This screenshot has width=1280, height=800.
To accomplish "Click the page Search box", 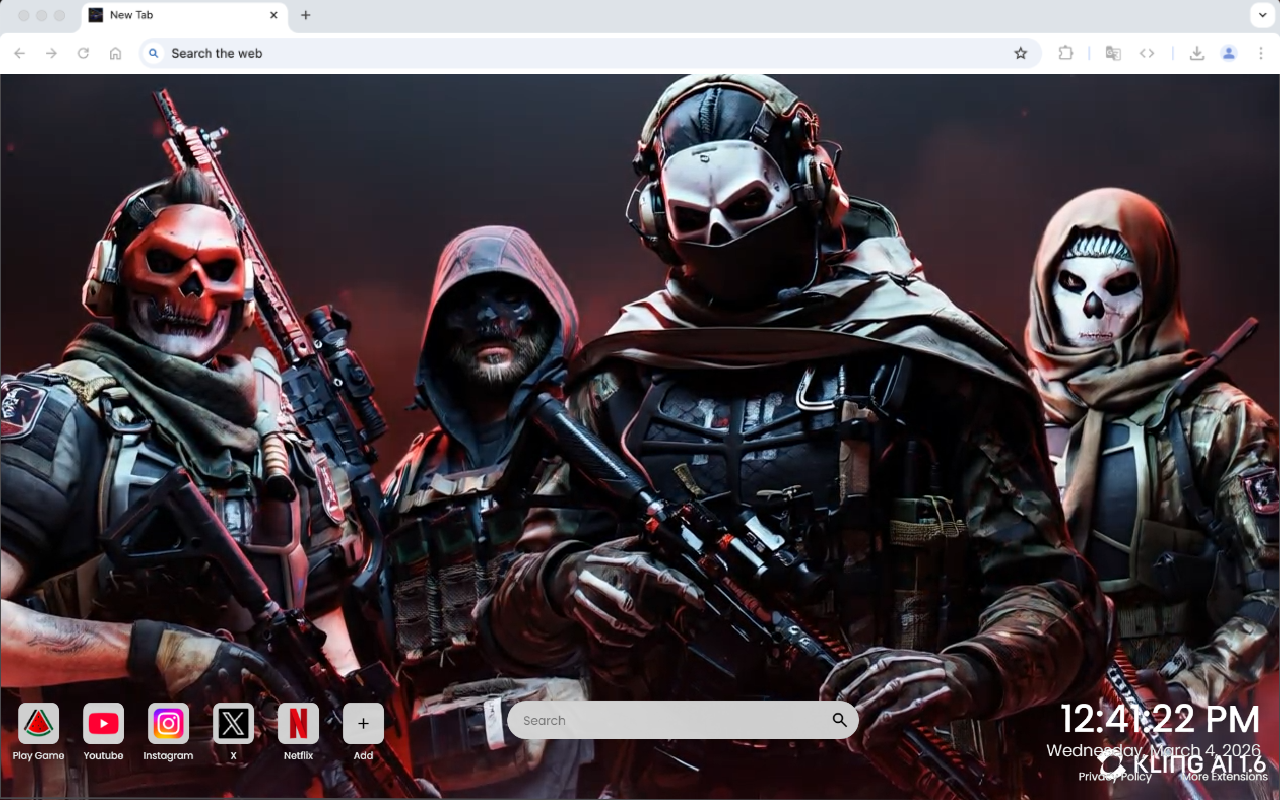I will click(682, 720).
